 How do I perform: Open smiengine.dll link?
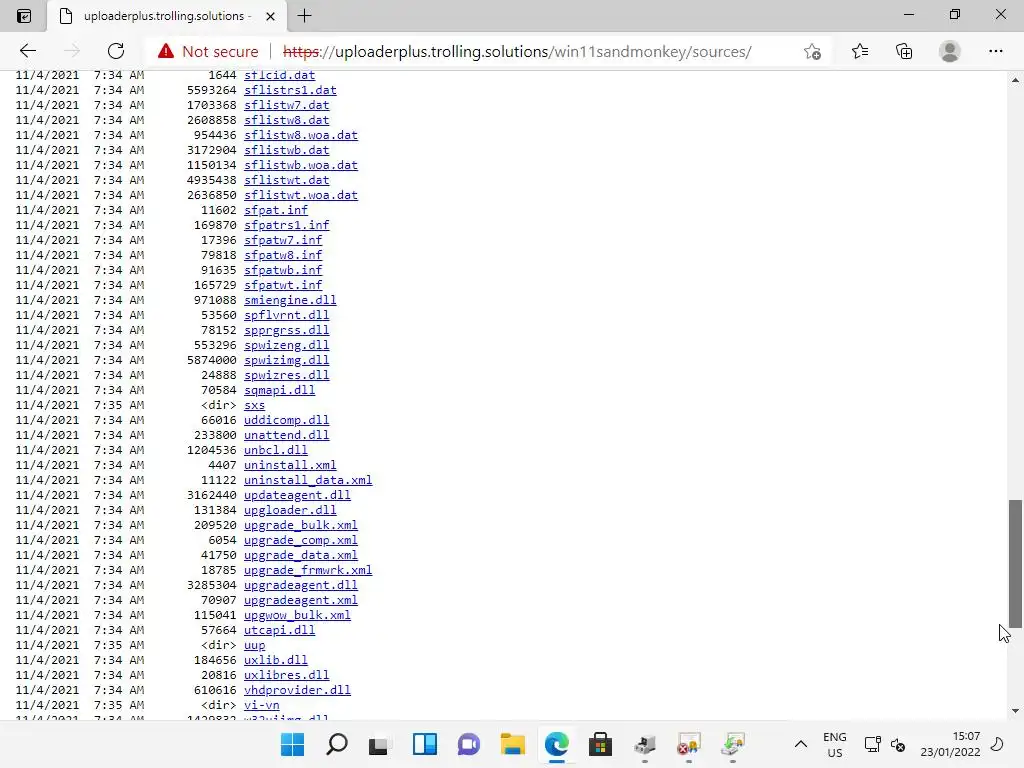click(290, 300)
